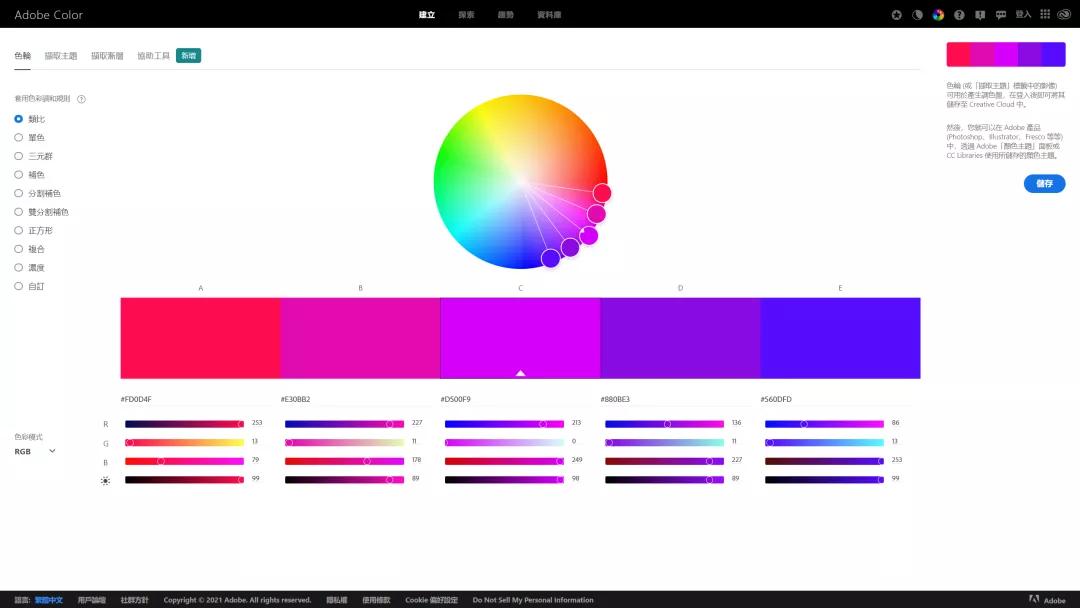Switch to the 協助工具 tab
Screen dimensions: 1080x608
click(x=153, y=56)
